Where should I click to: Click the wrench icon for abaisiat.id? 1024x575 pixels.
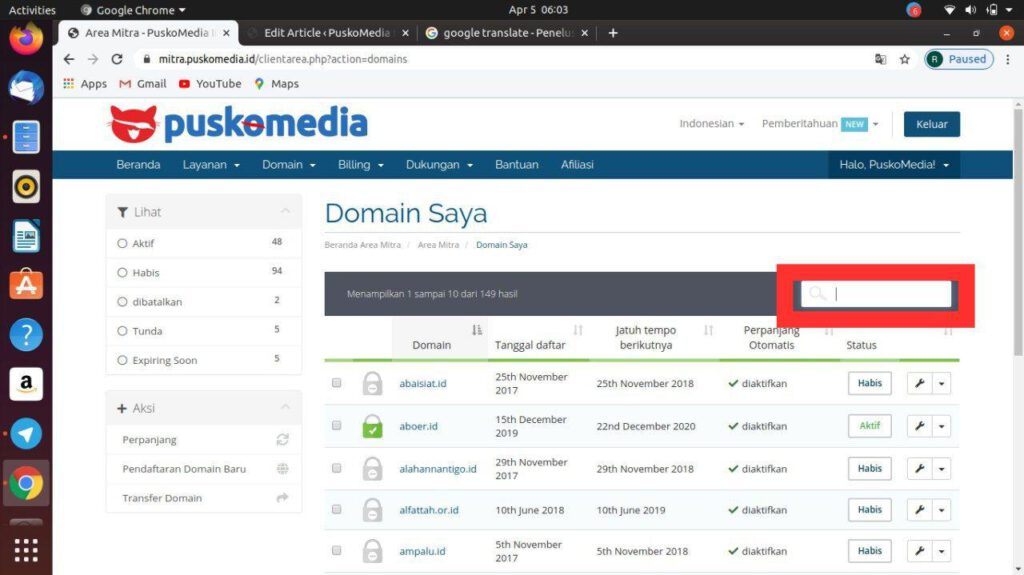click(x=919, y=384)
